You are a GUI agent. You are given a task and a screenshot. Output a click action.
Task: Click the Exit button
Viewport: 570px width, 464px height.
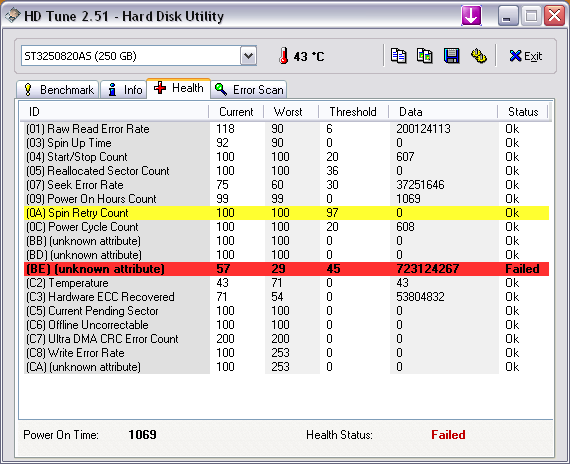coord(526,56)
